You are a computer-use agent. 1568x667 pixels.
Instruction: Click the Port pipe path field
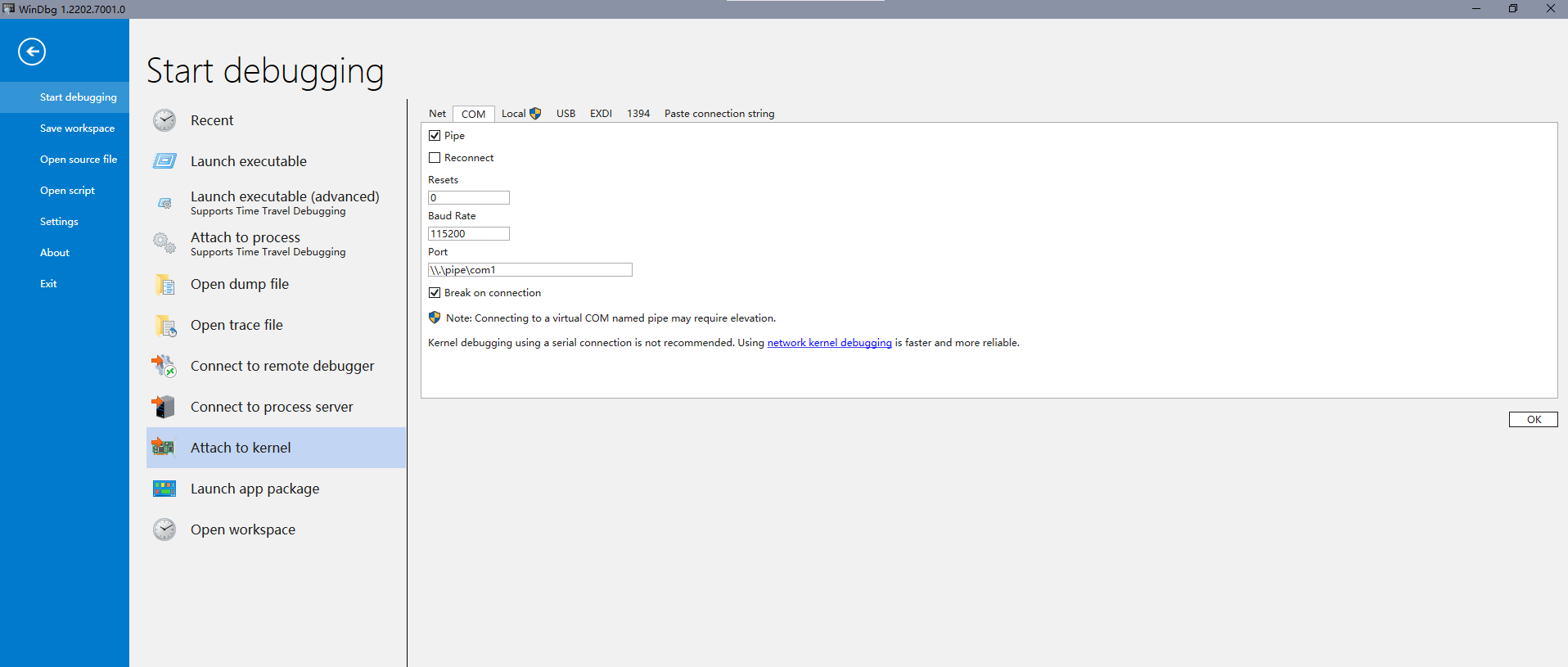pos(530,269)
